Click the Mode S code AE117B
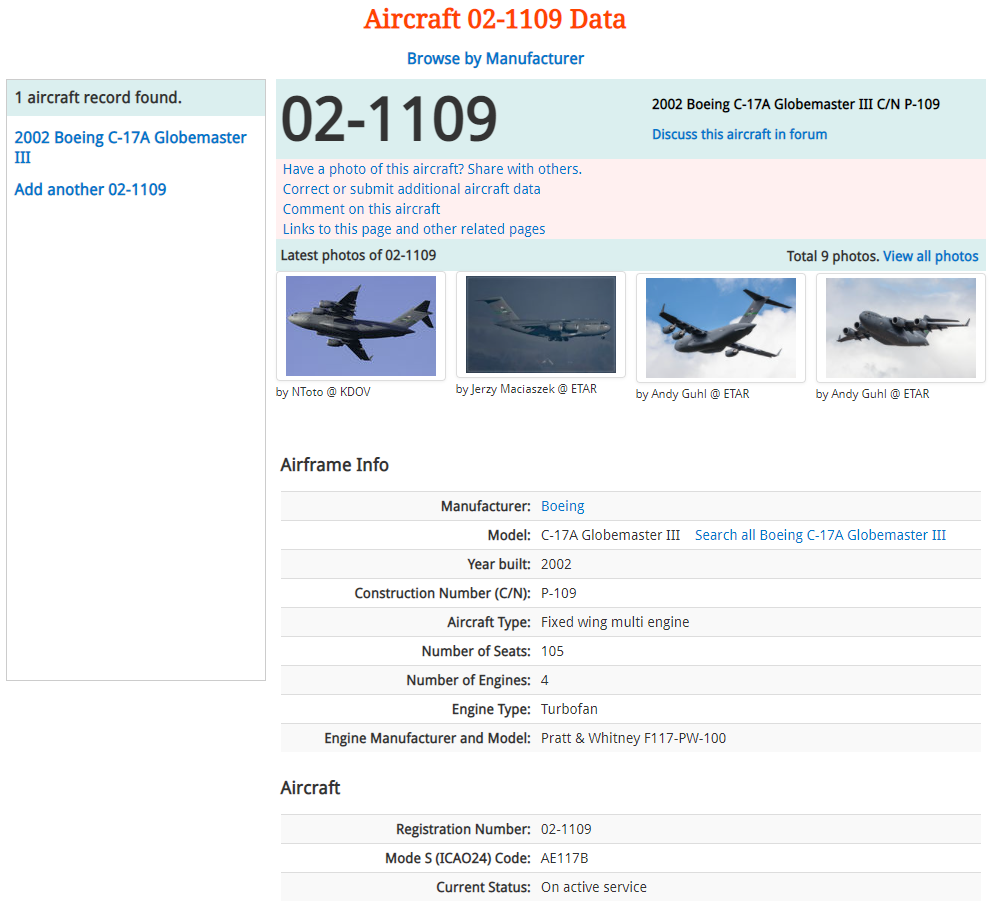1000x924 pixels. 564,858
